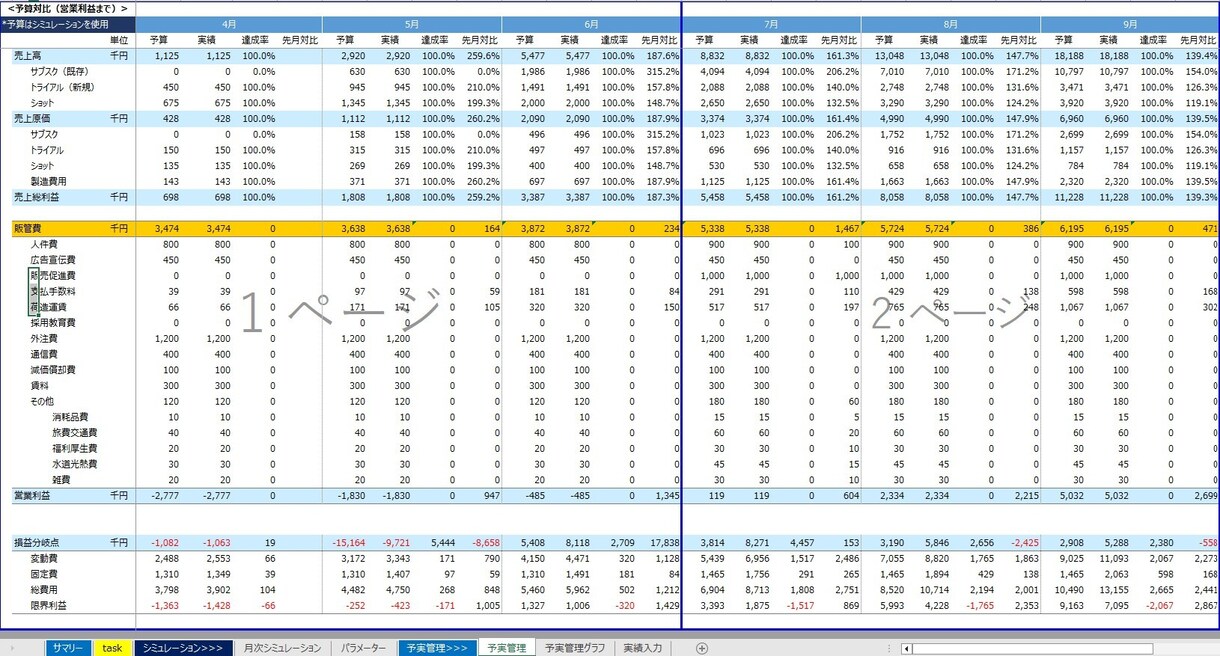Select the 売上総利益 row label
Image resolution: width=1220 pixels, height=656 pixels.
click(38, 197)
